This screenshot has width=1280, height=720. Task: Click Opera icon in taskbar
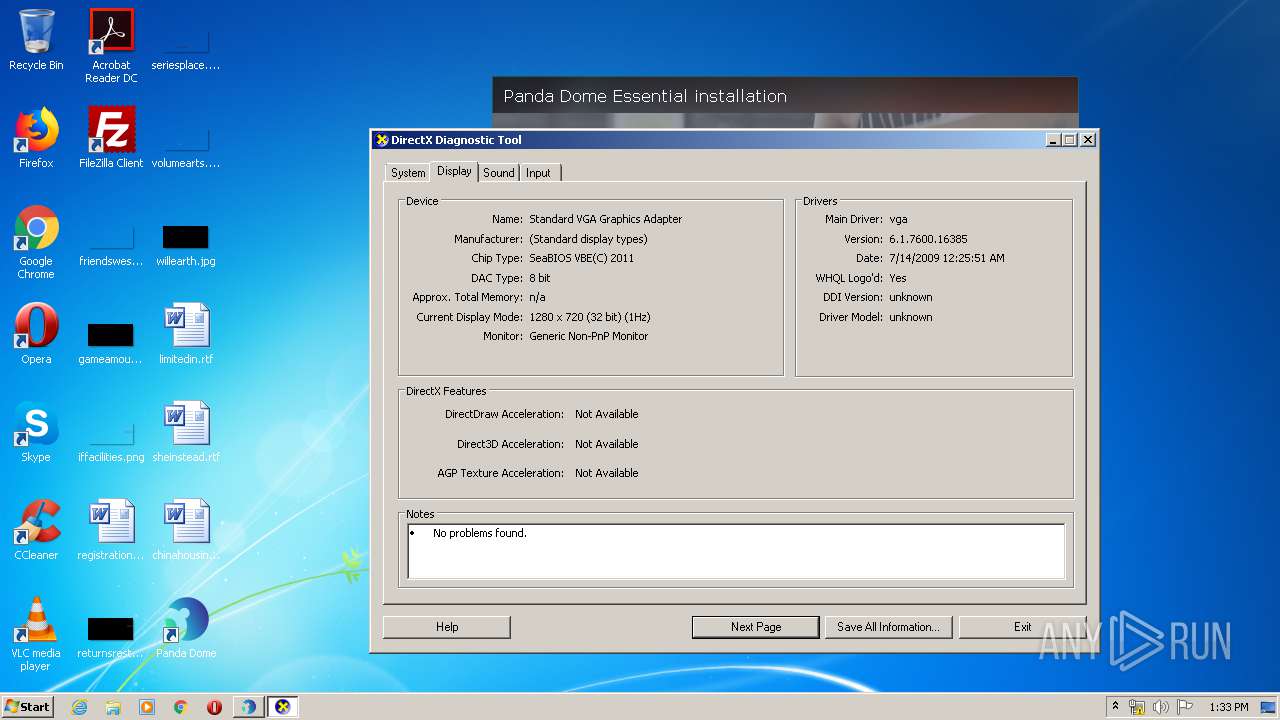coord(214,707)
